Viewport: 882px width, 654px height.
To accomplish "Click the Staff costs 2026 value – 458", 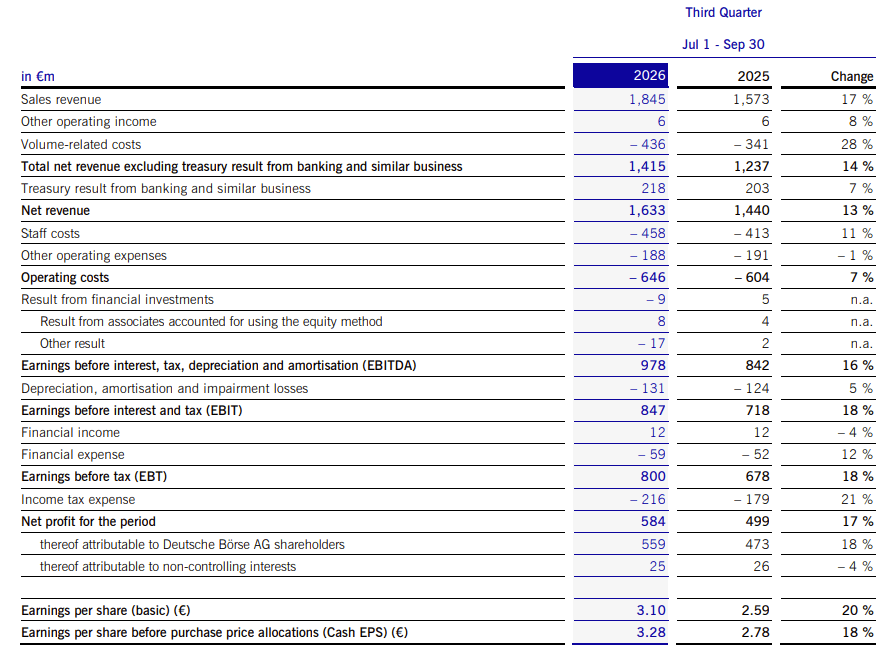I will coord(647,233).
